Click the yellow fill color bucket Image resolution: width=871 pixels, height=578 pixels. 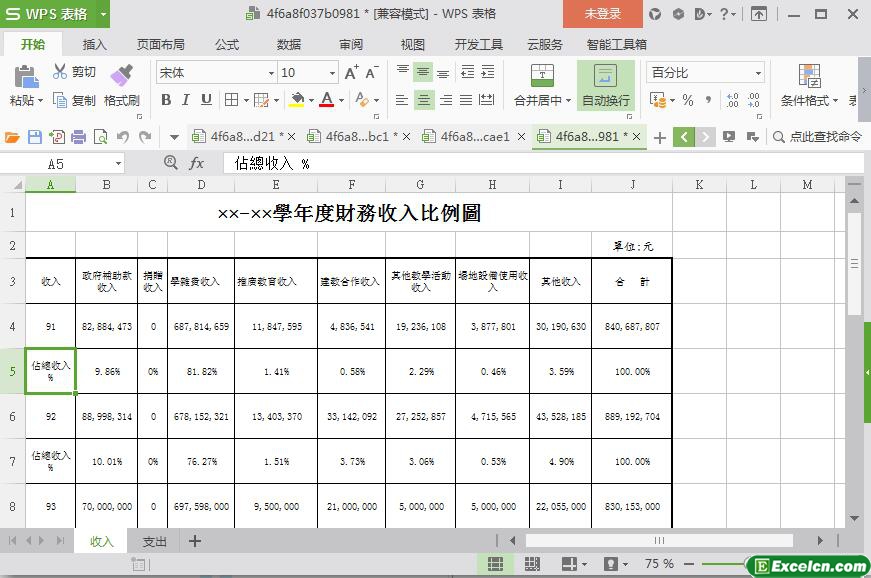click(x=297, y=100)
